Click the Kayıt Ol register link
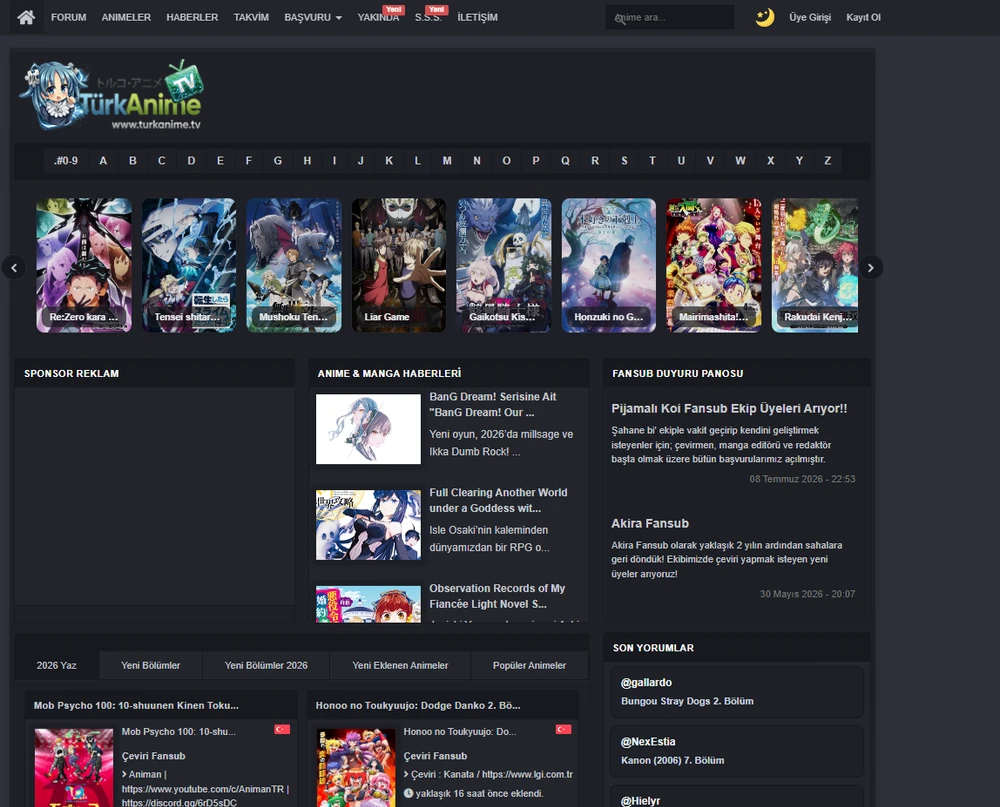 [x=863, y=17]
